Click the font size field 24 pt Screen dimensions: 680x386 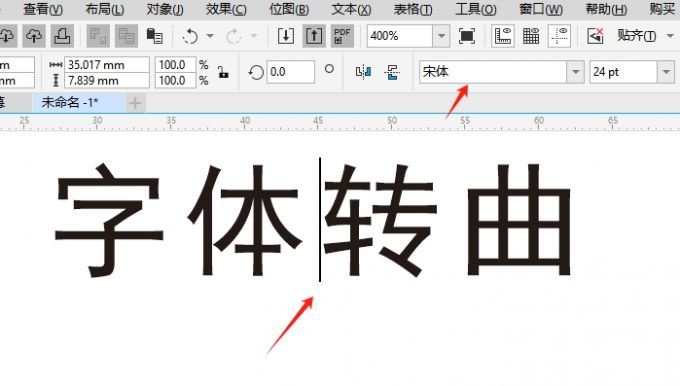coord(623,72)
